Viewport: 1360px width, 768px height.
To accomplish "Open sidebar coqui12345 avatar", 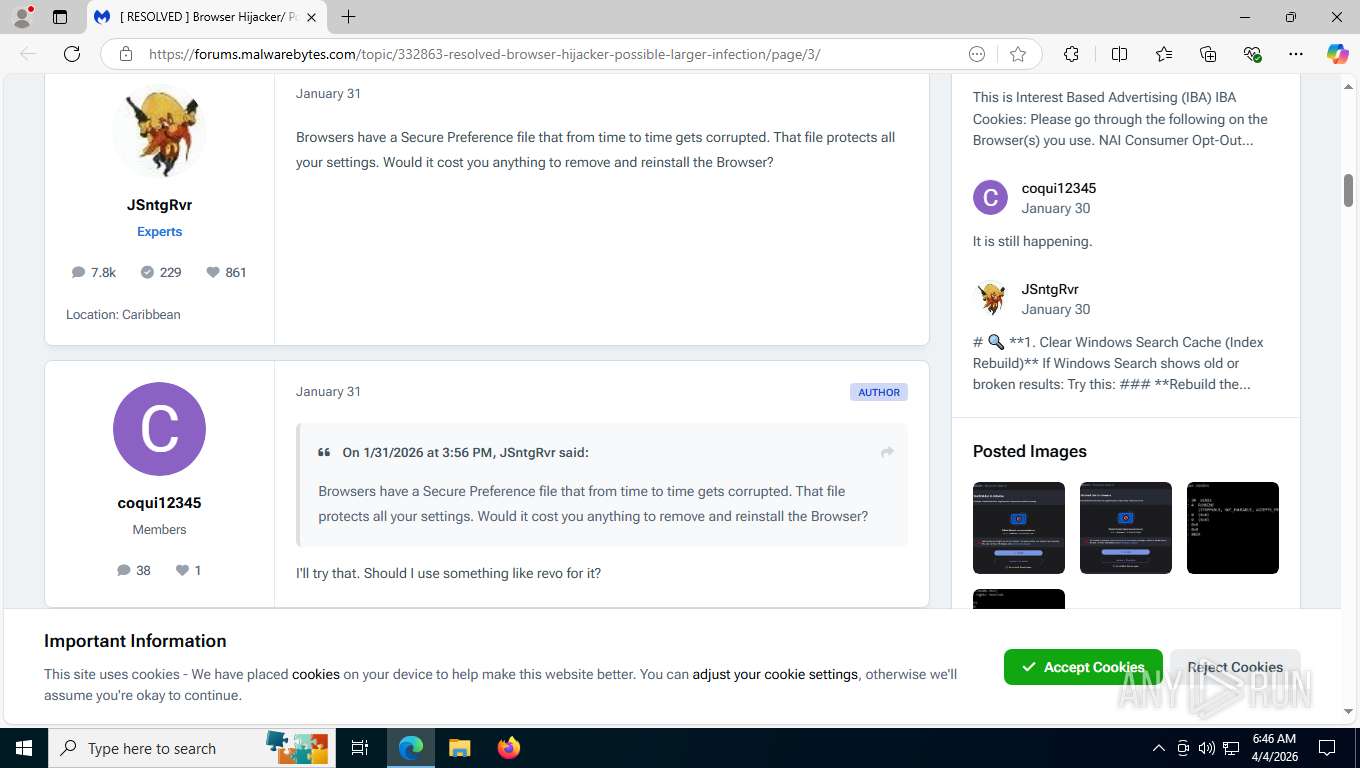I will tap(990, 198).
